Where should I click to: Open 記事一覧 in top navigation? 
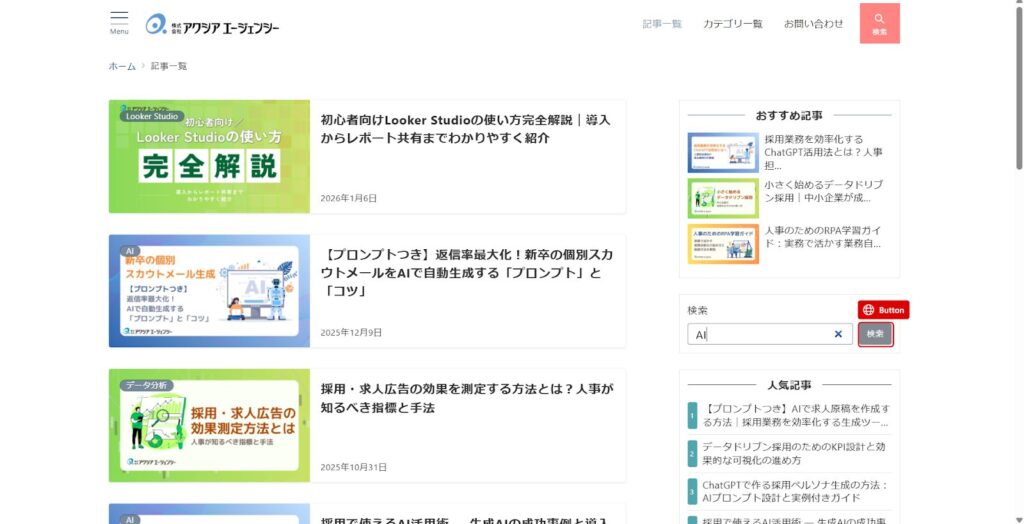click(662, 24)
